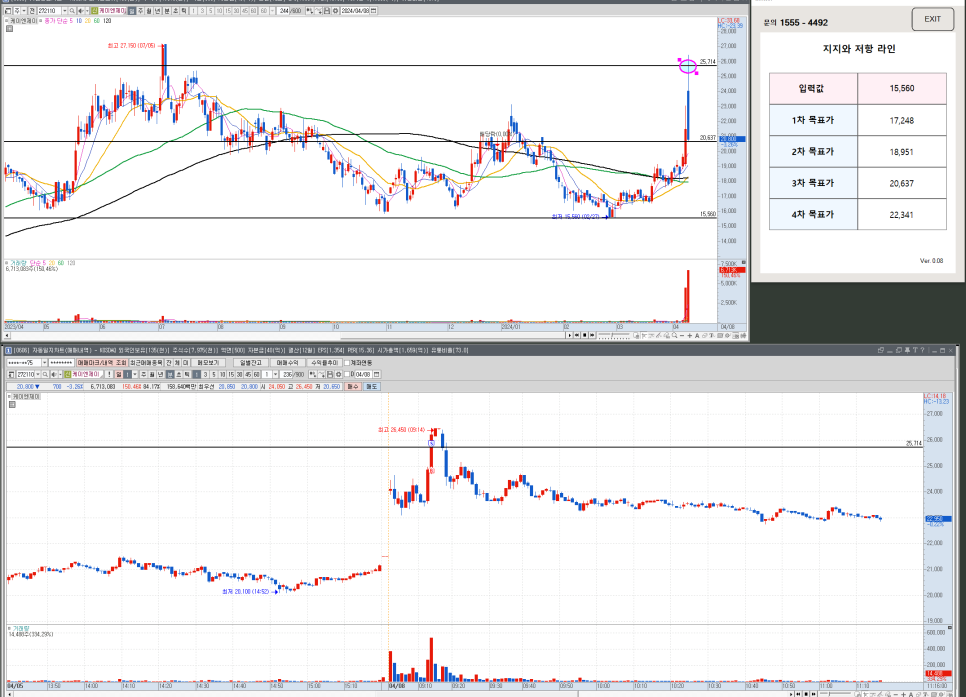Toggle the checkbox before the 04/08 date
The width and height of the screenshot is (966, 697).
[347, 375]
